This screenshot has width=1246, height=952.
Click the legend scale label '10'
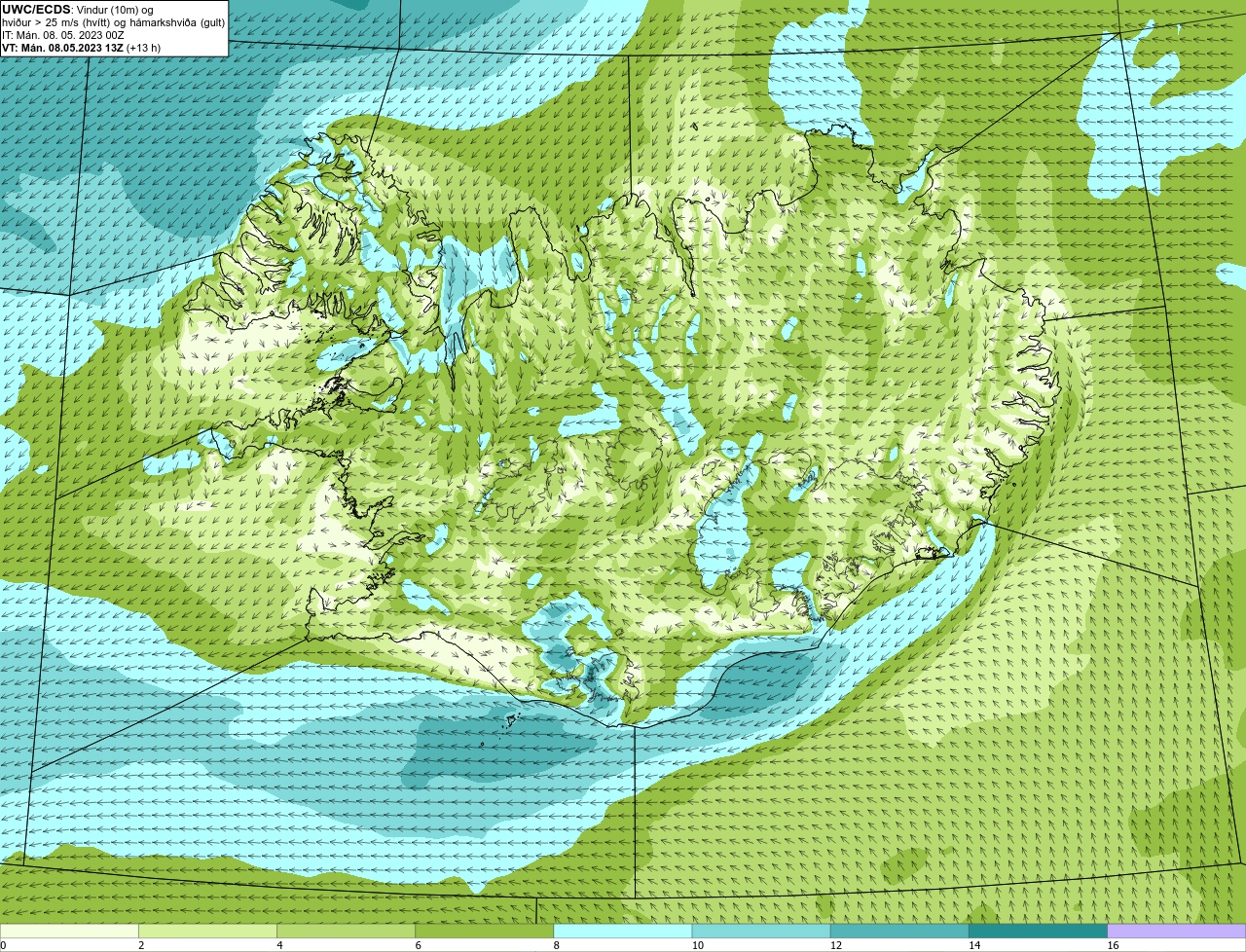point(697,945)
